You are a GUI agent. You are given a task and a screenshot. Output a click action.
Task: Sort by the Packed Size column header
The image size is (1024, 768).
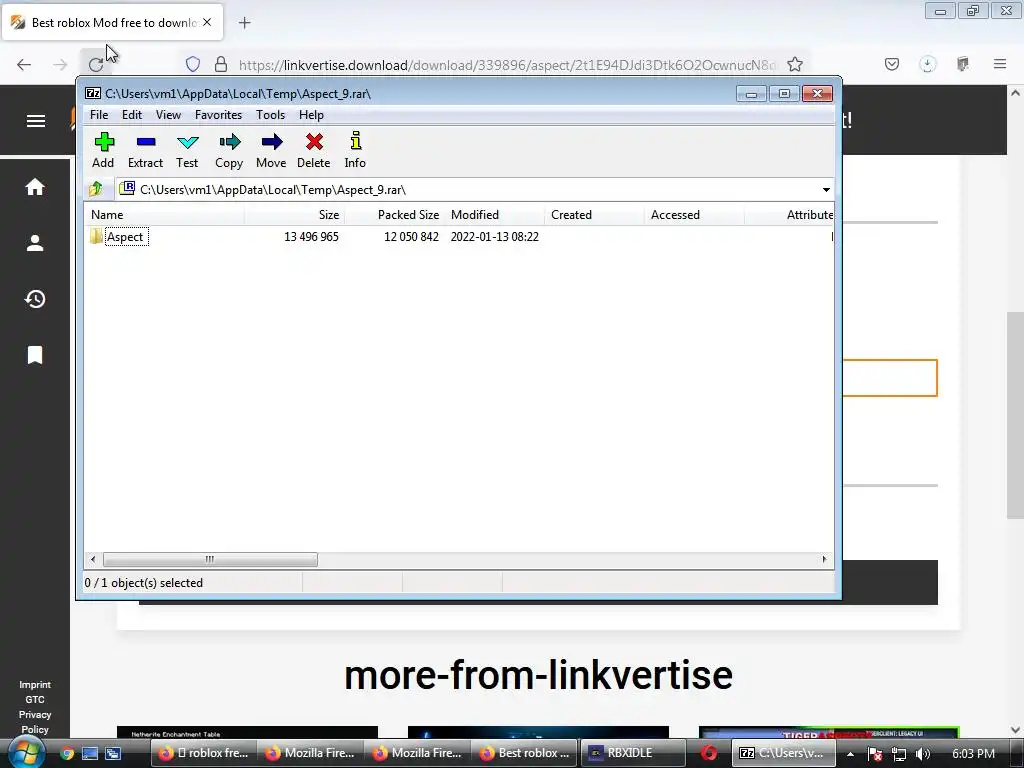pos(394,215)
